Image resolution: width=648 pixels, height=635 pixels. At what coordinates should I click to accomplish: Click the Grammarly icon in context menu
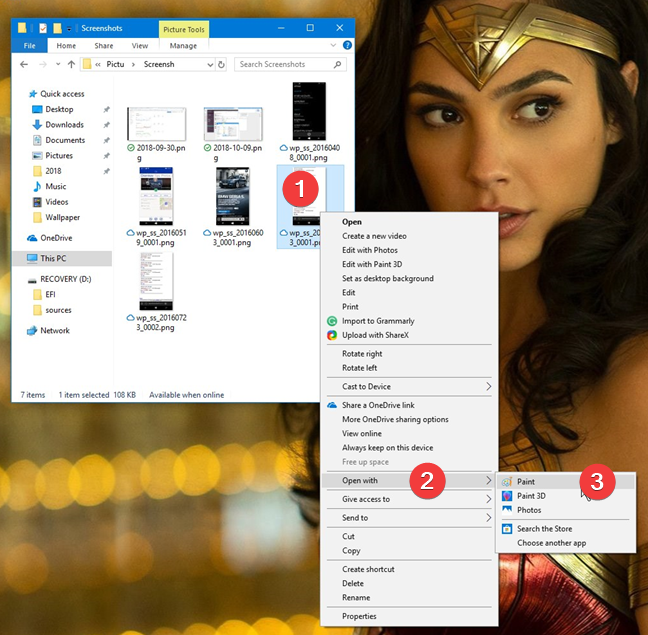332,321
